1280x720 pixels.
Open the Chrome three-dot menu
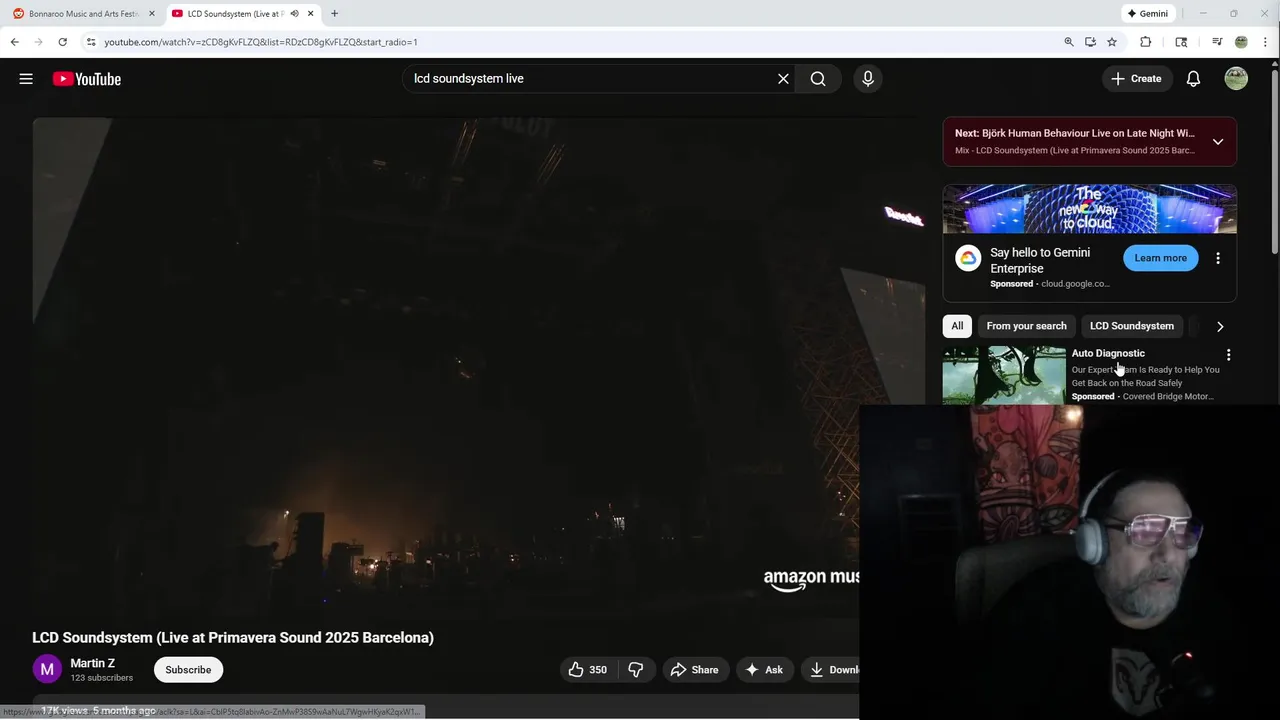(1266, 42)
